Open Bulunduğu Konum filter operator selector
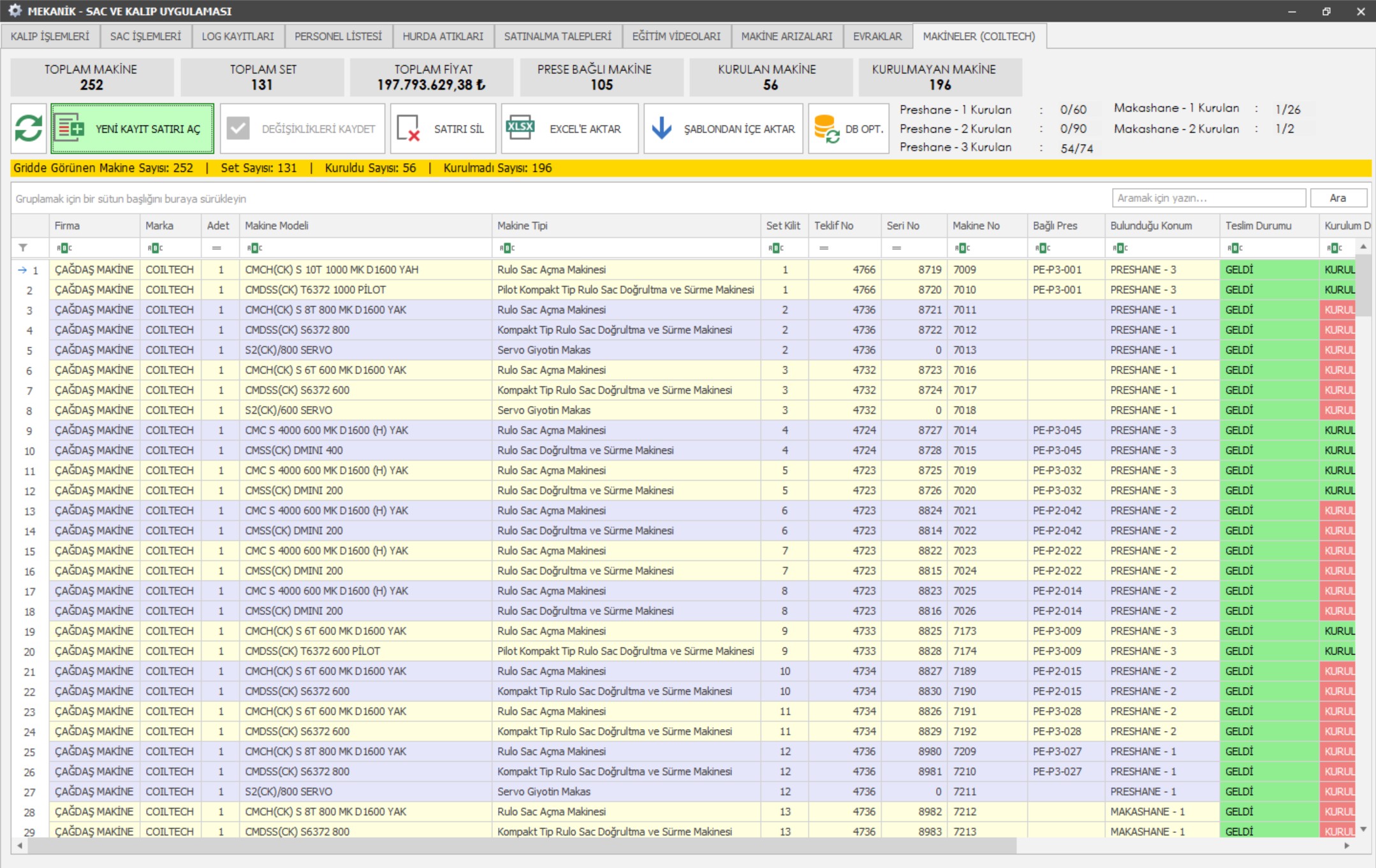 point(1120,248)
